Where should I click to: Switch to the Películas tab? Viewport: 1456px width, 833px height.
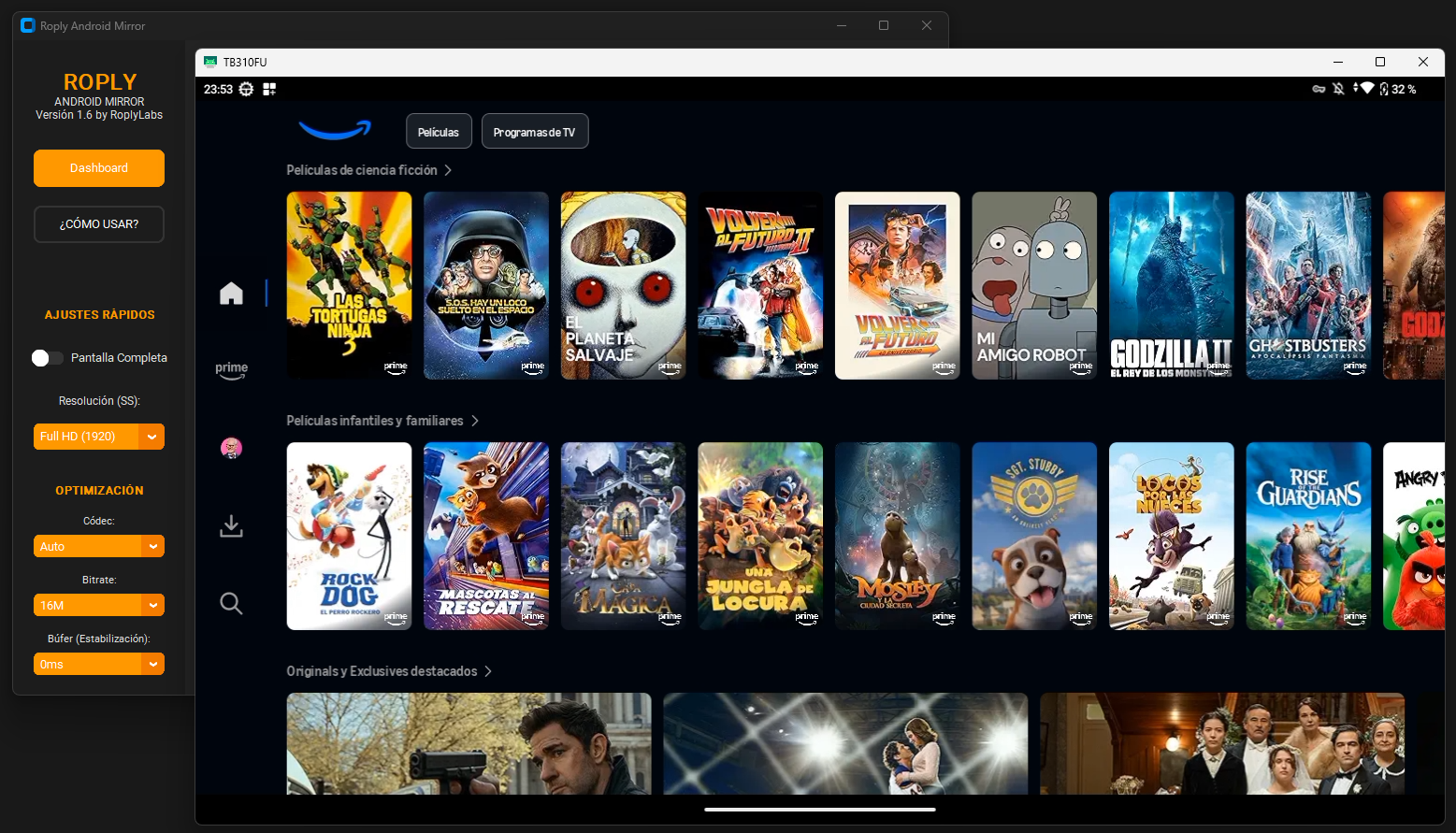point(439,132)
